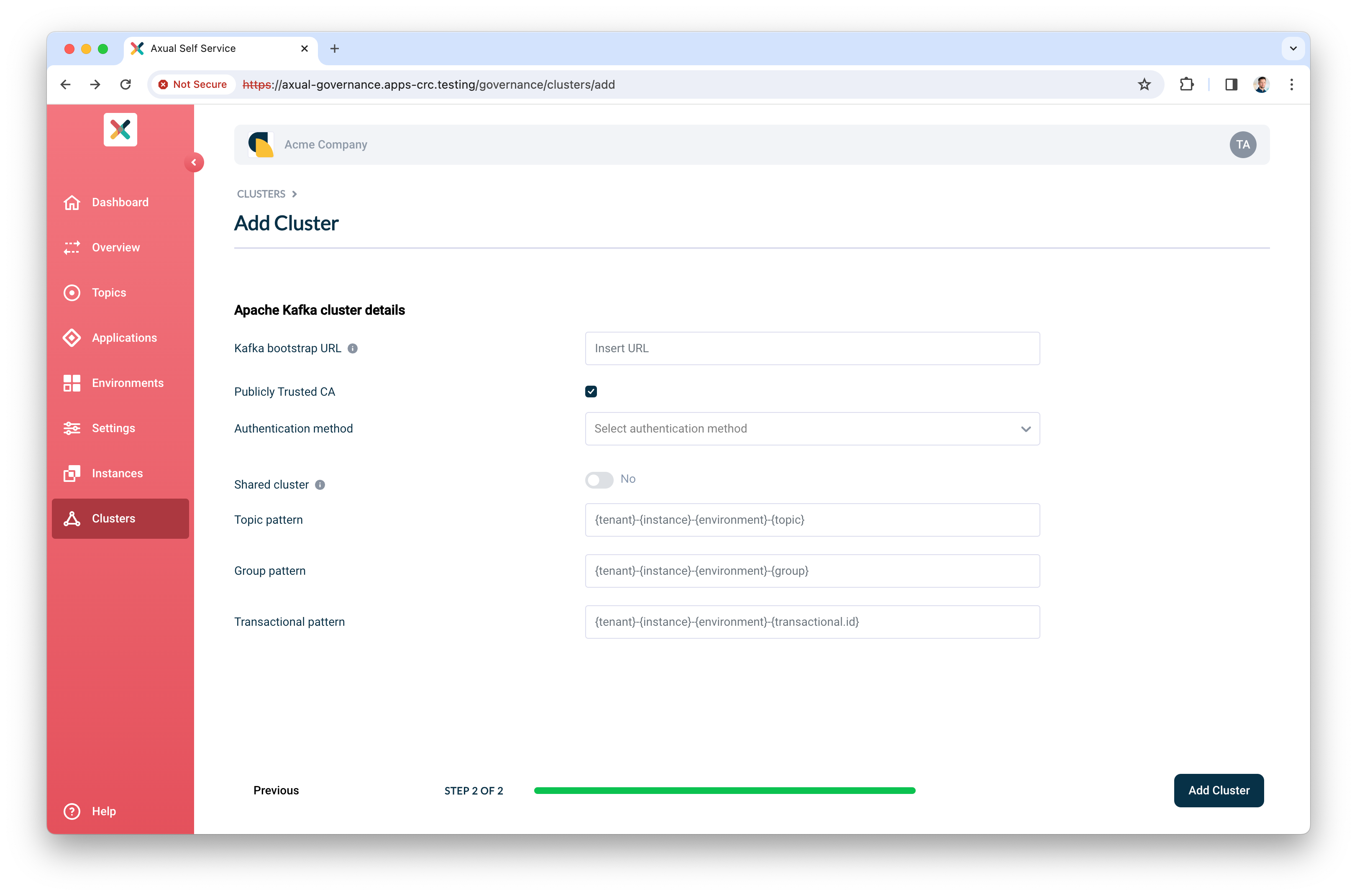Open the browser tab search chevron

[1293, 49]
